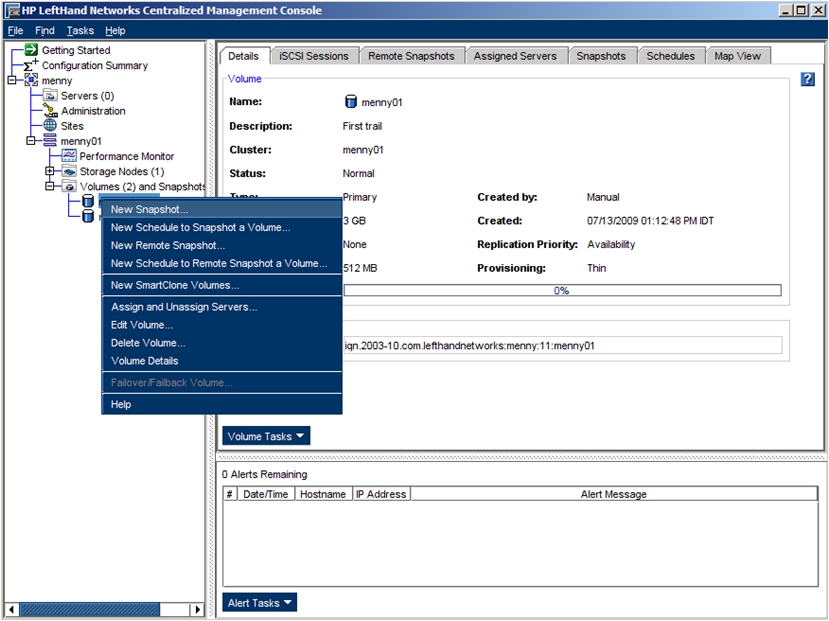Open the Alert Tasks dropdown
The height and width of the screenshot is (621, 829).
tap(260, 603)
